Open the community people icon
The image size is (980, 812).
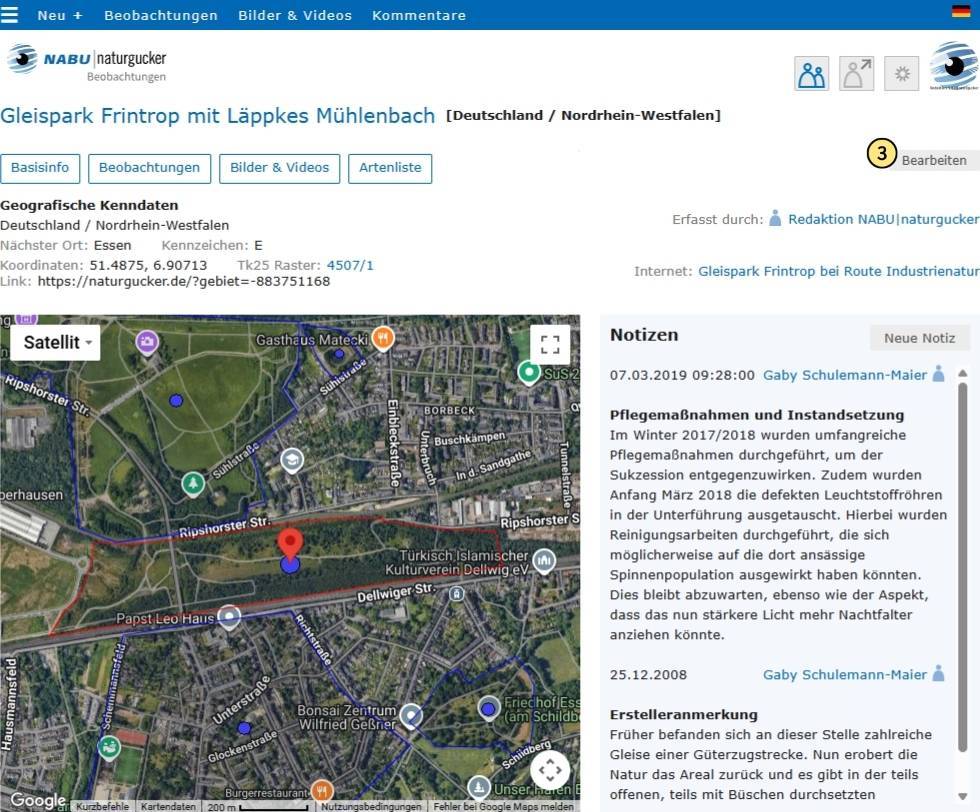[811, 74]
